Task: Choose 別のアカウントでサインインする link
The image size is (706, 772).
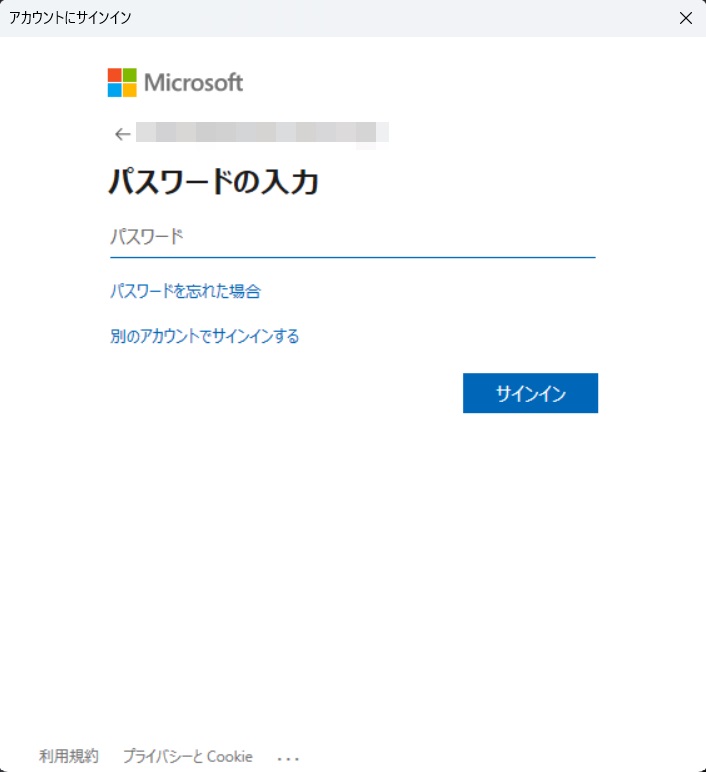Action: [x=204, y=336]
